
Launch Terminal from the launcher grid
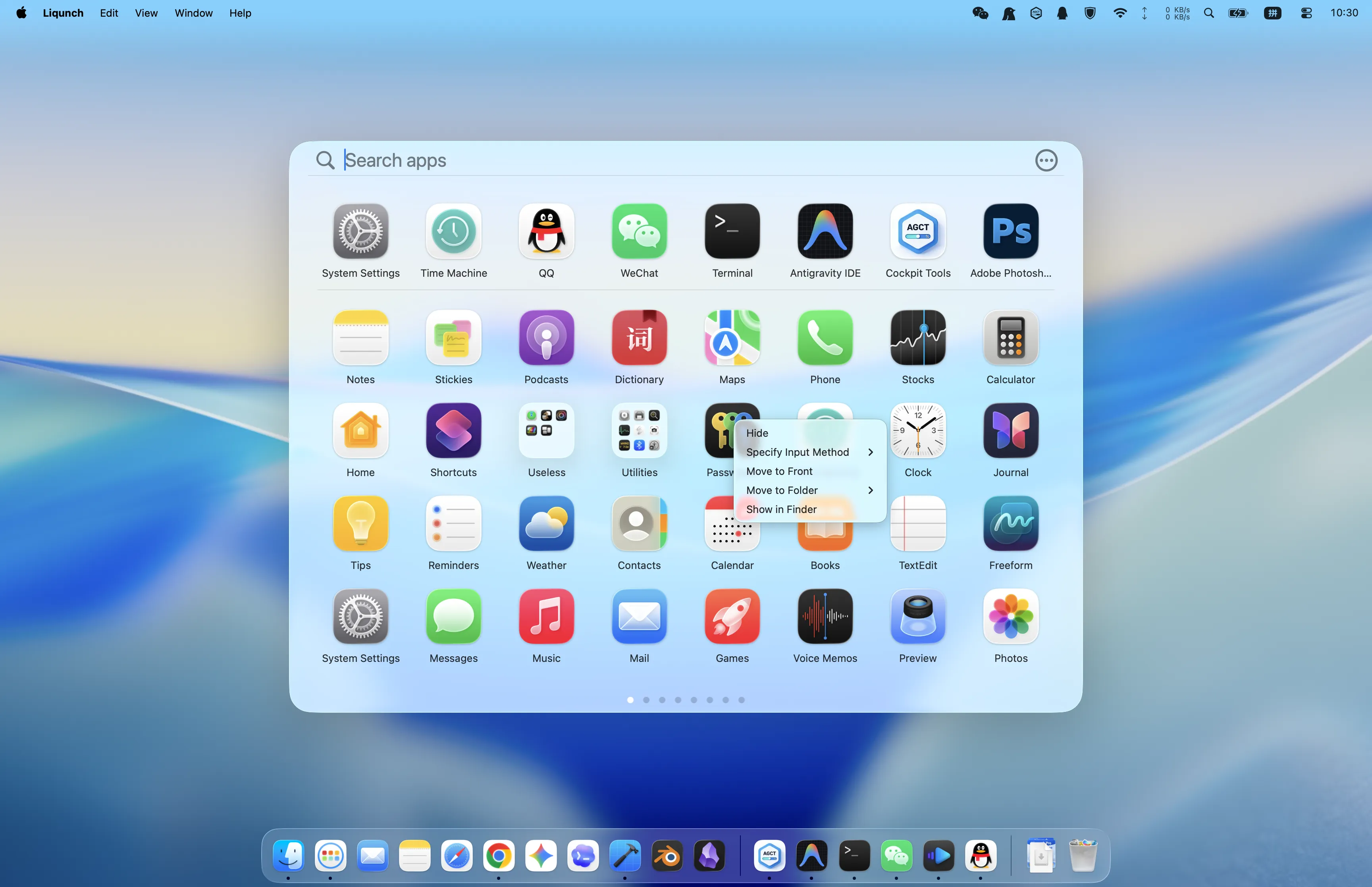tap(732, 231)
